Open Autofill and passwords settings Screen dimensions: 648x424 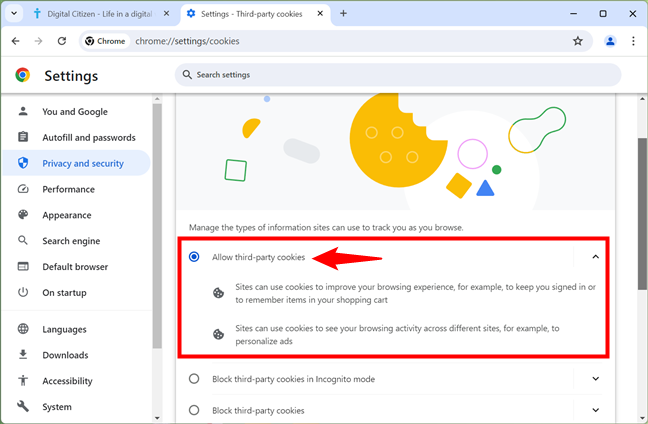pyautogui.click(x=88, y=137)
